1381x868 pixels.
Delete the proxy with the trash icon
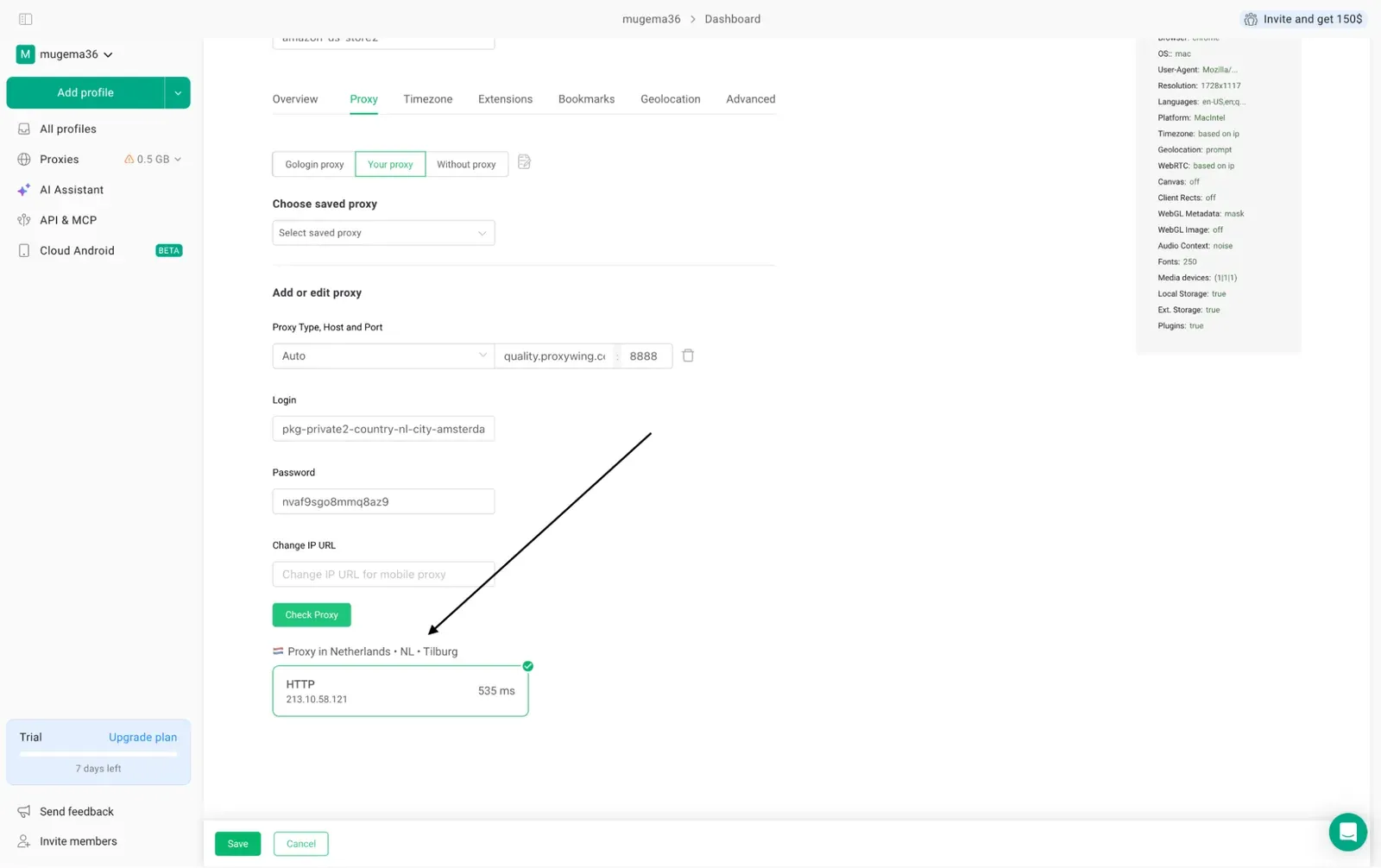pos(688,355)
